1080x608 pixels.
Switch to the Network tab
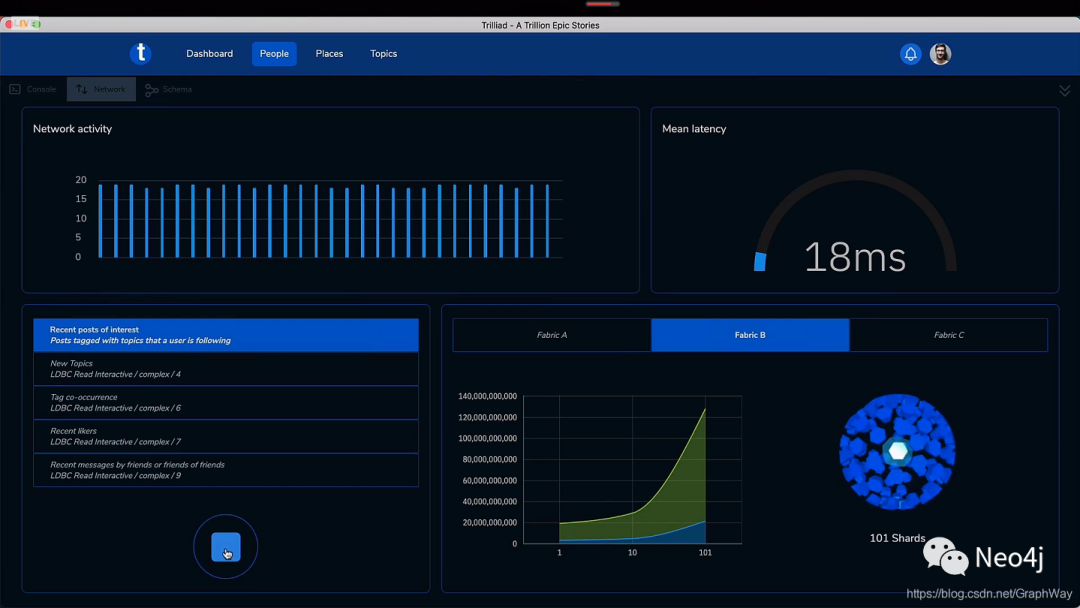[x=101, y=90]
